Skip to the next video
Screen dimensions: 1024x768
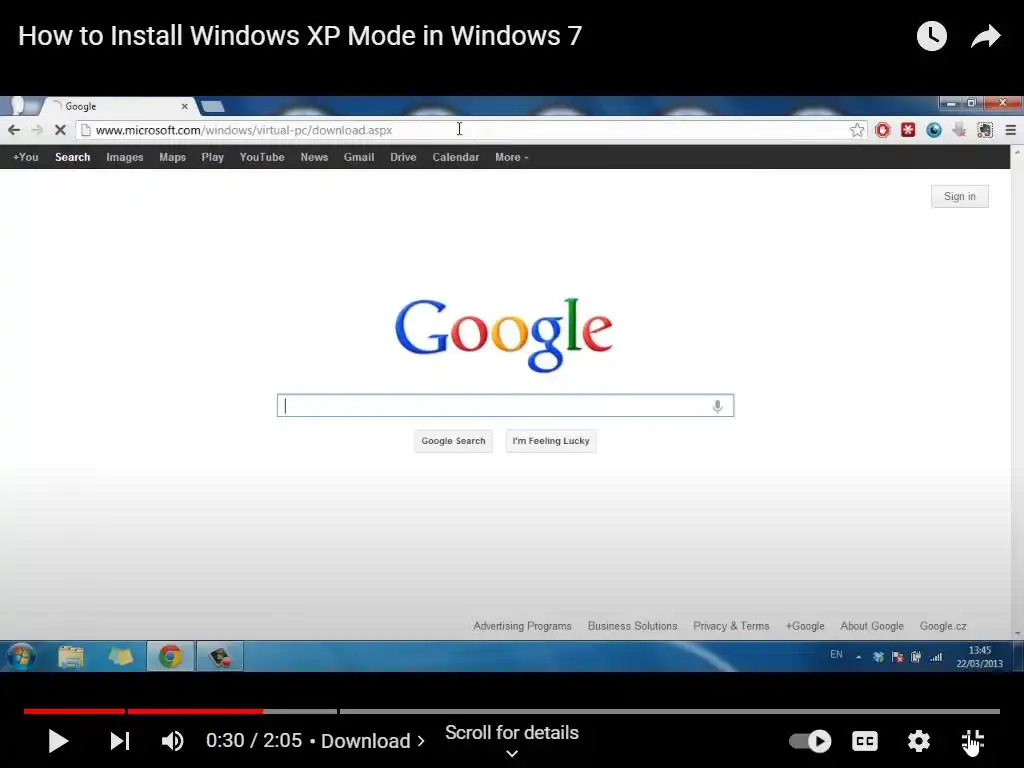[120, 741]
